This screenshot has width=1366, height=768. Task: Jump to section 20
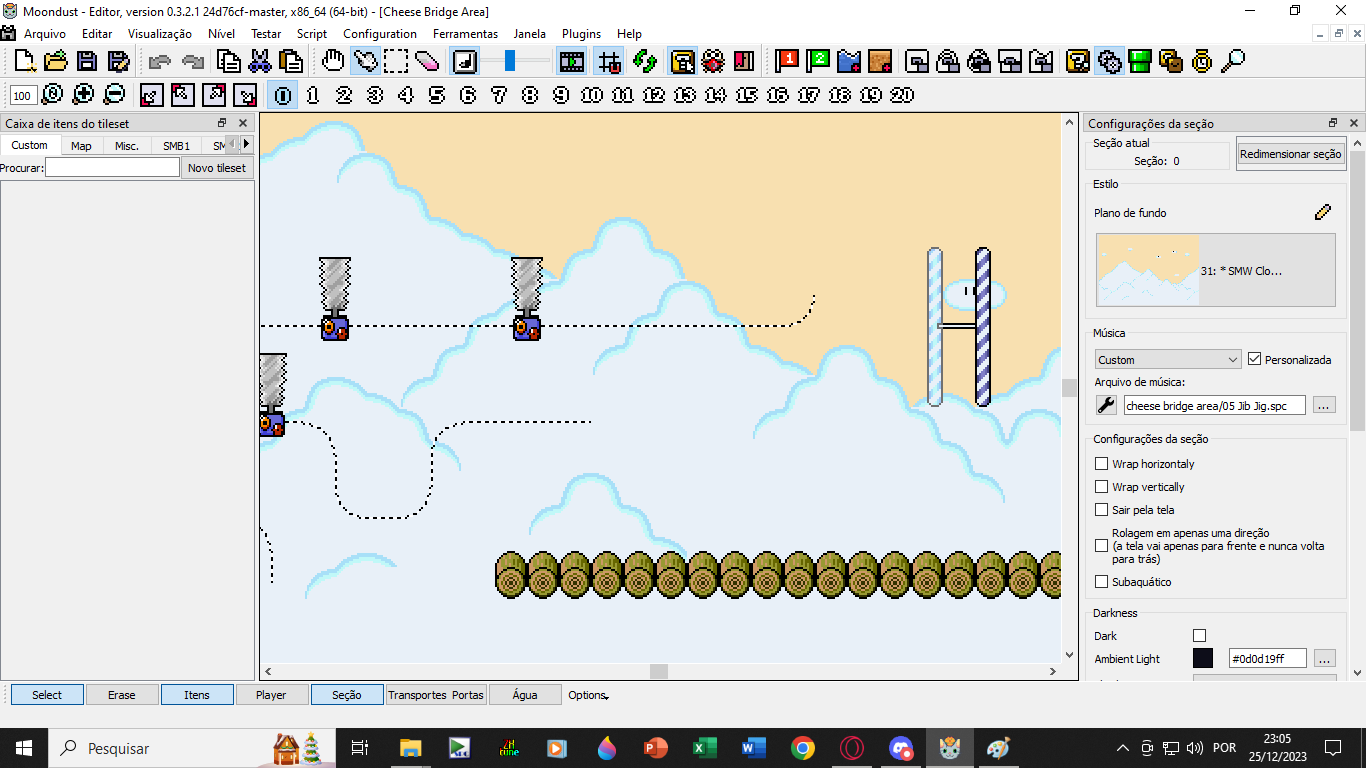[x=902, y=95]
